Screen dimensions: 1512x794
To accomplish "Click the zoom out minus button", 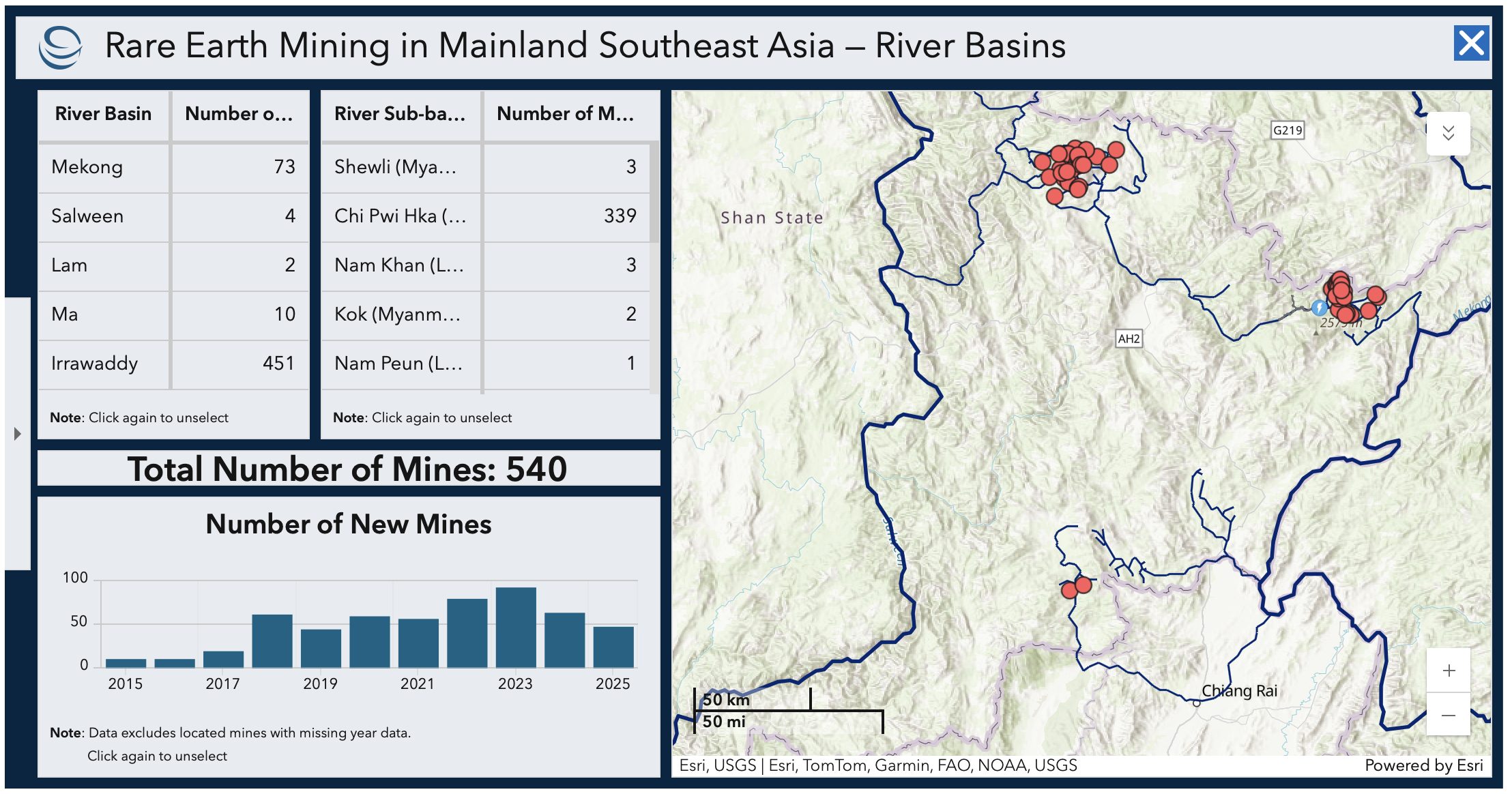I will pos(1448,715).
